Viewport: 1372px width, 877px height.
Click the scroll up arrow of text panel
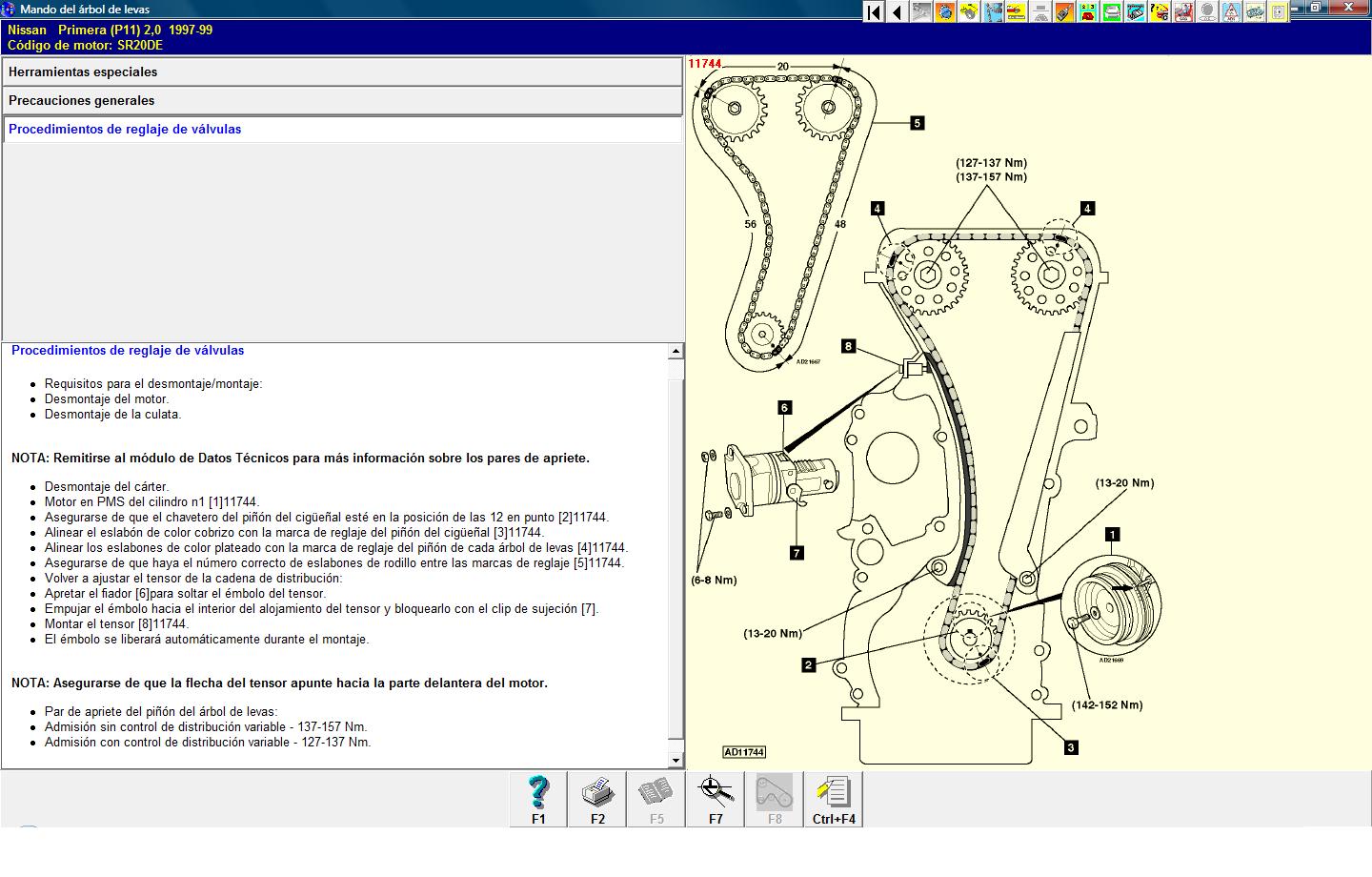pyautogui.click(x=676, y=352)
